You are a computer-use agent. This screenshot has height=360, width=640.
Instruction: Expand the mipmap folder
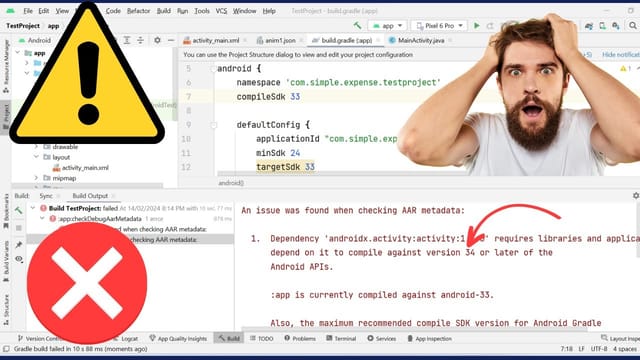(x=36, y=178)
